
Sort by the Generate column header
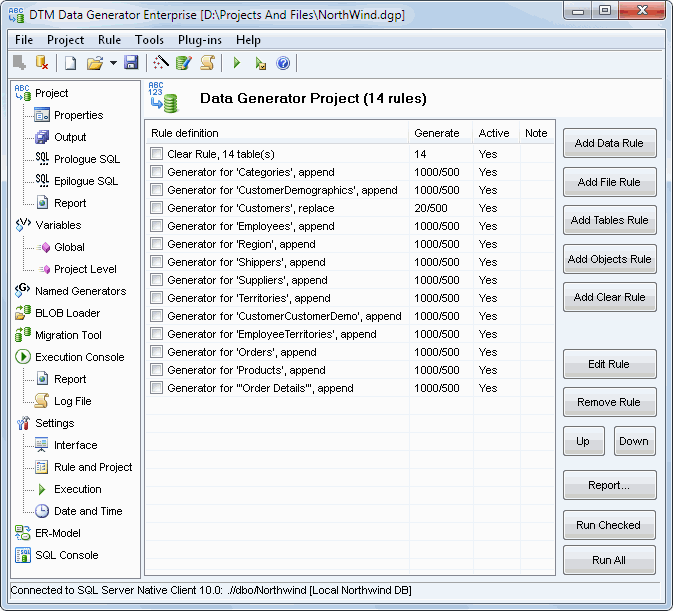pyautogui.click(x=441, y=133)
